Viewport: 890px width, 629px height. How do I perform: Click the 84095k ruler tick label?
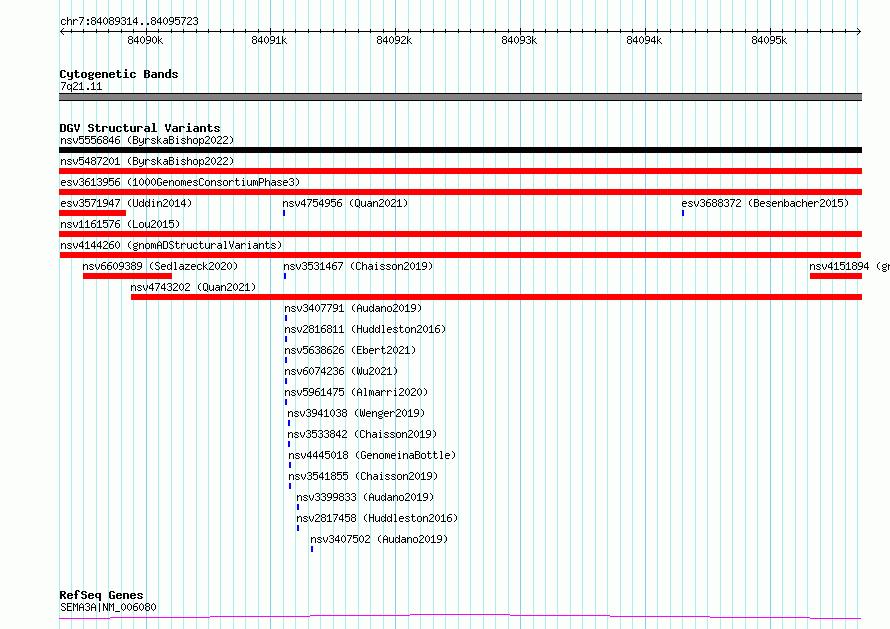click(x=769, y=40)
